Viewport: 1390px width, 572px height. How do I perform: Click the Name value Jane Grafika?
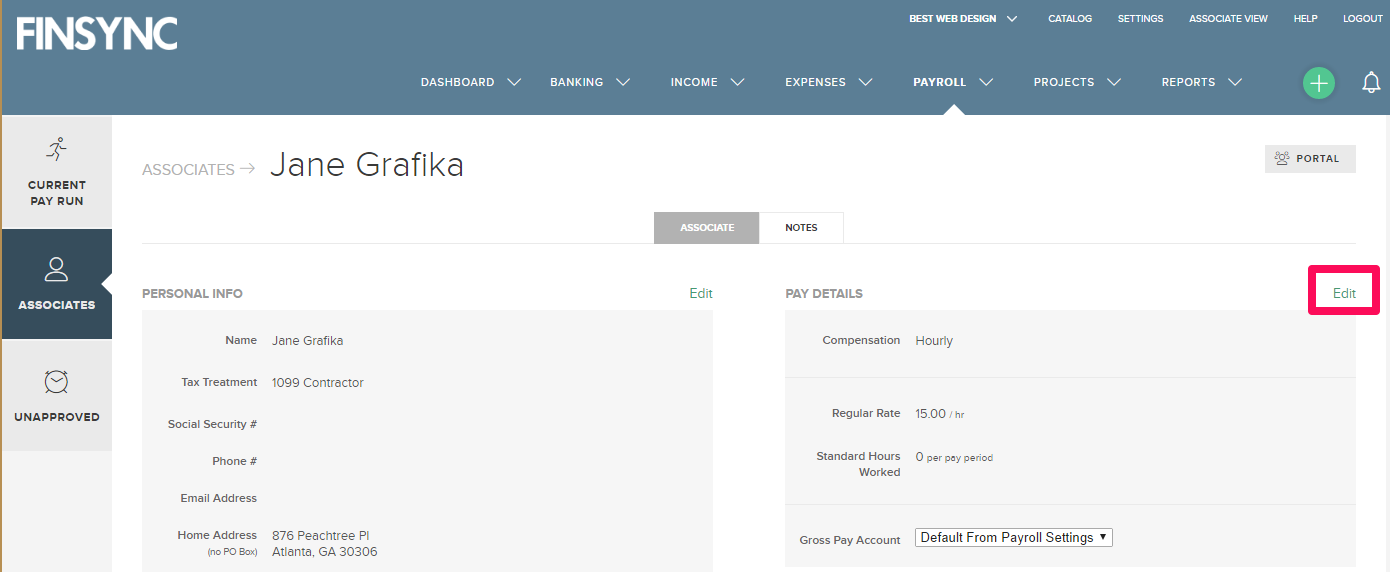(307, 341)
